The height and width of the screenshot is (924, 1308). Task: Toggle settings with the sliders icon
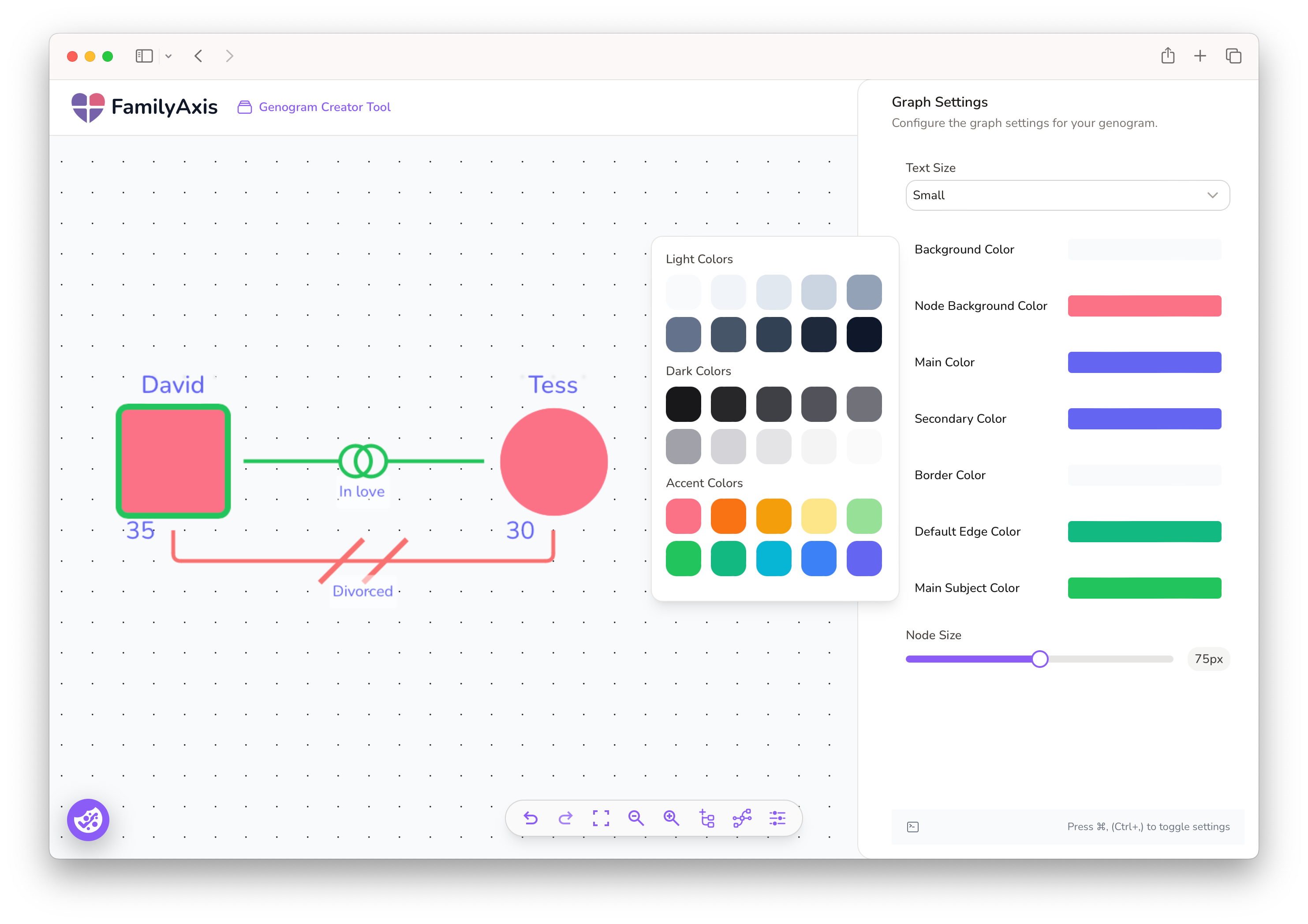point(777,818)
